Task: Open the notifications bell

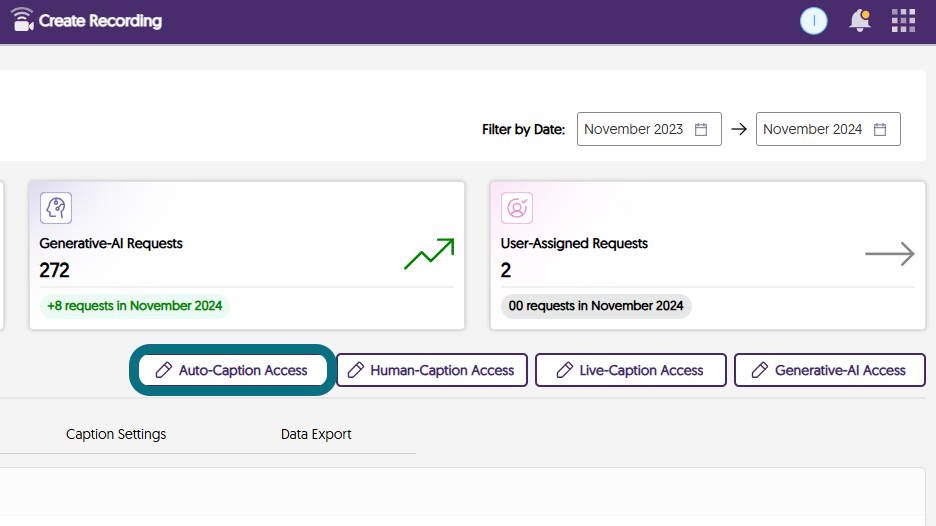Action: click(x=860, y=21)
